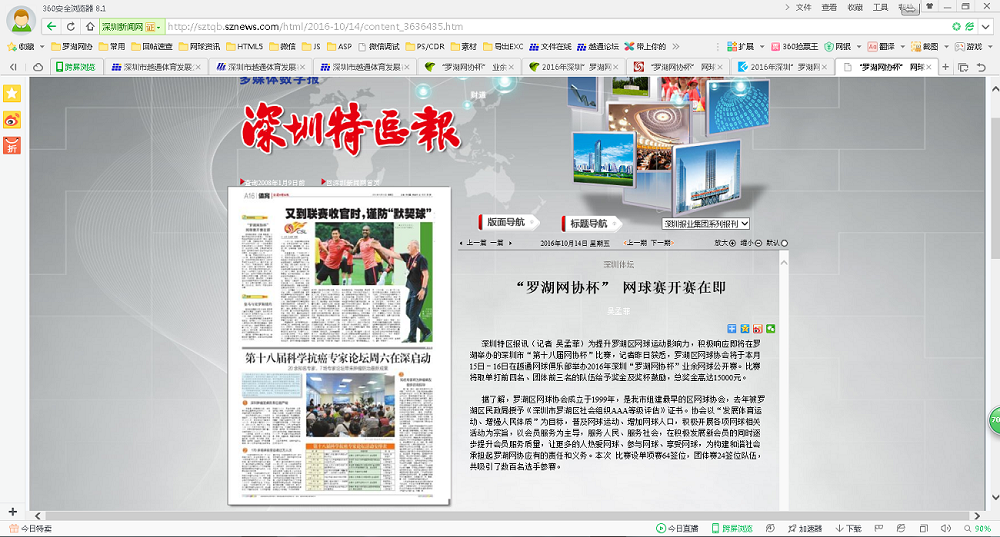Click the tab list window icon
Image resolution: width=1000 pixels, height=537 pixels.
[964, 67]
